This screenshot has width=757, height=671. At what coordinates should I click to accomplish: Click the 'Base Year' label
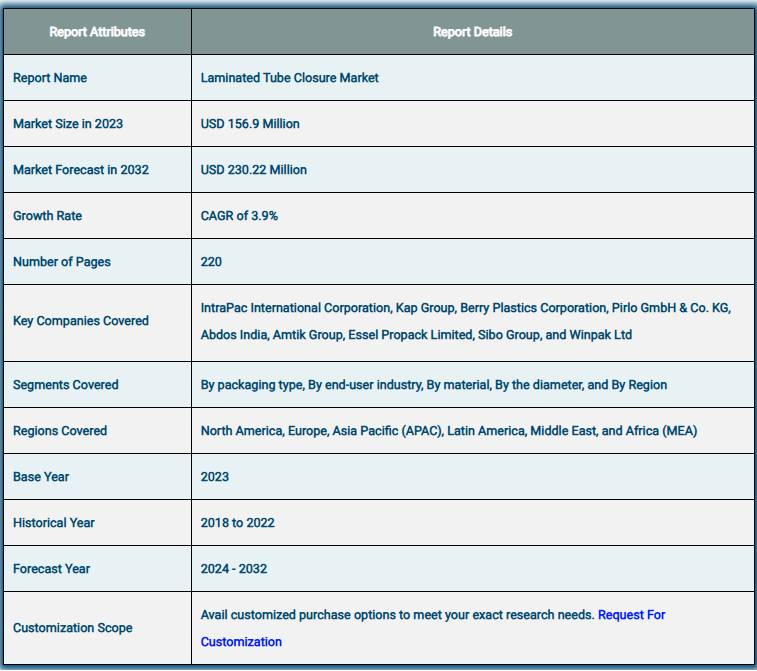pyautogui.click(x=41, y=477)
